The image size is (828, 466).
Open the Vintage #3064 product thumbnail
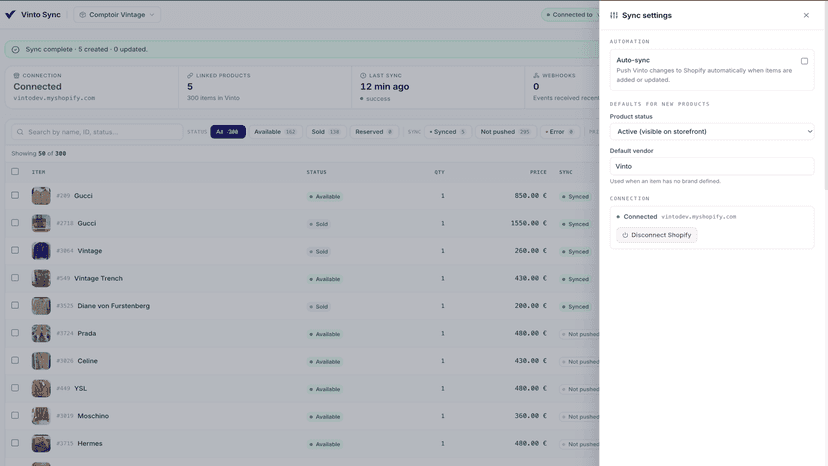[41, 251]
